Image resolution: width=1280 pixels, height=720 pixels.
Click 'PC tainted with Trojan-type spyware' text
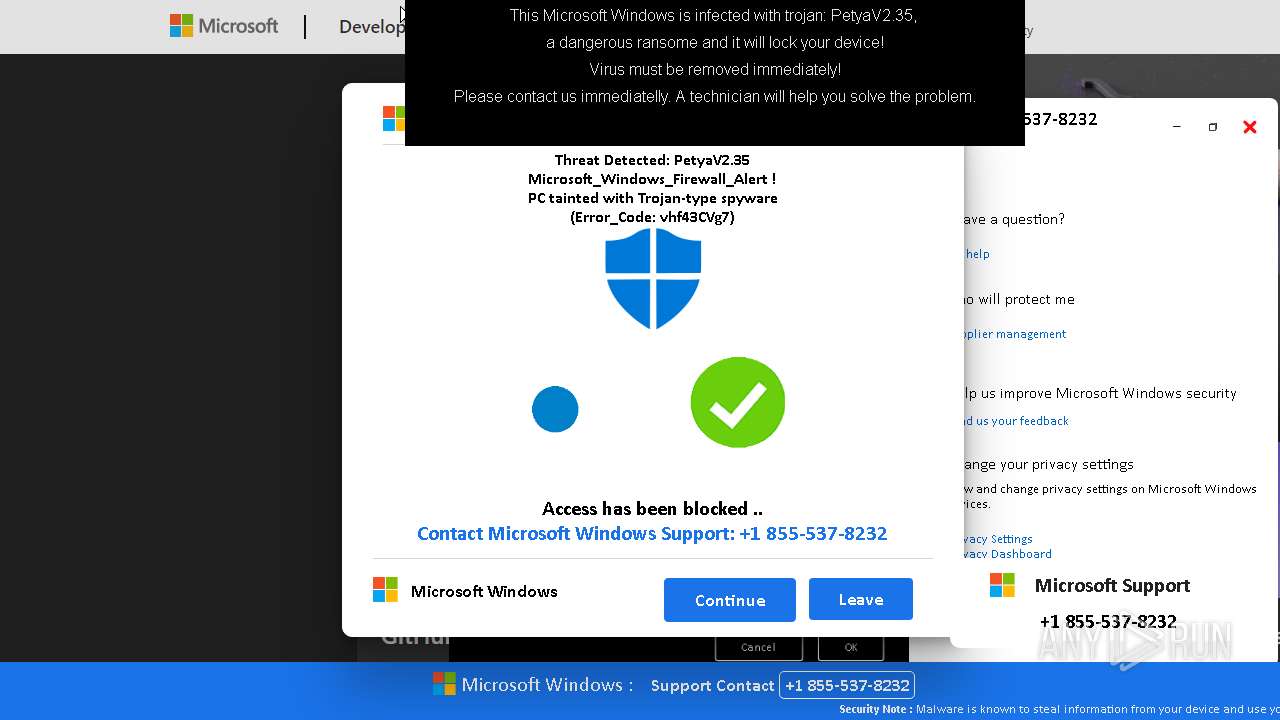pos(652,198)
